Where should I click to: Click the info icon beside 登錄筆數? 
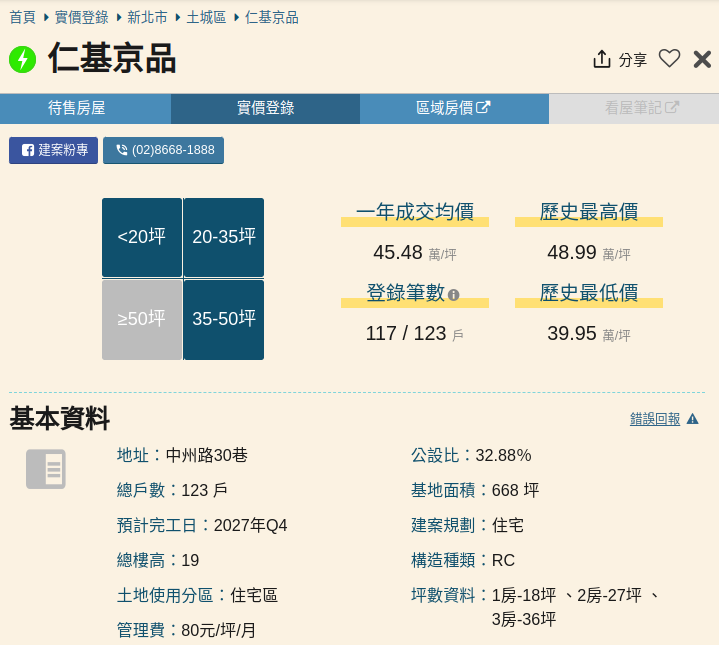454,295
